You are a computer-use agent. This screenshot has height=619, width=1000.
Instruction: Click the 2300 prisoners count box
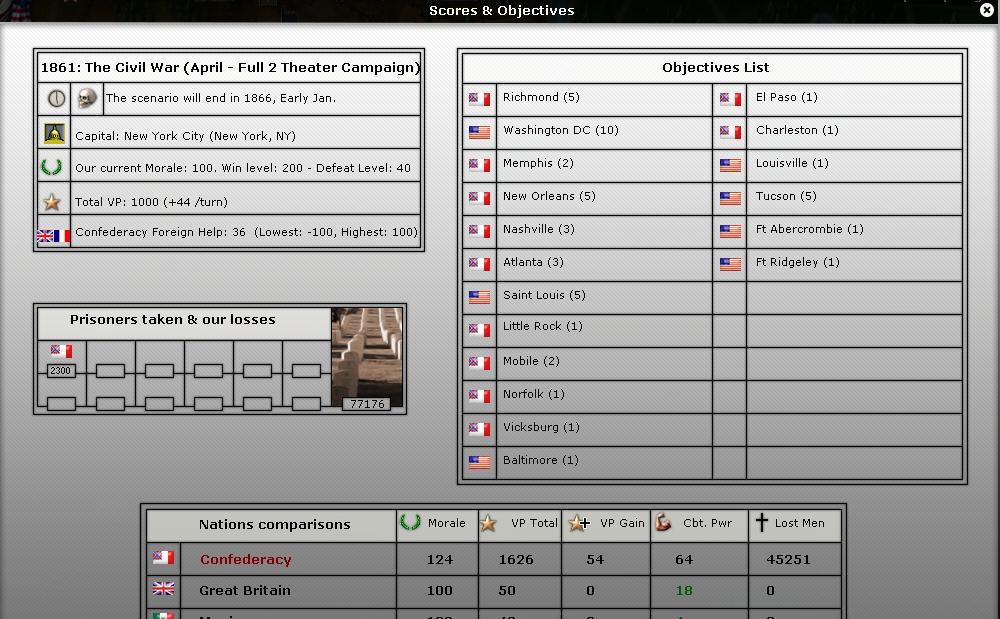point(61,371)
